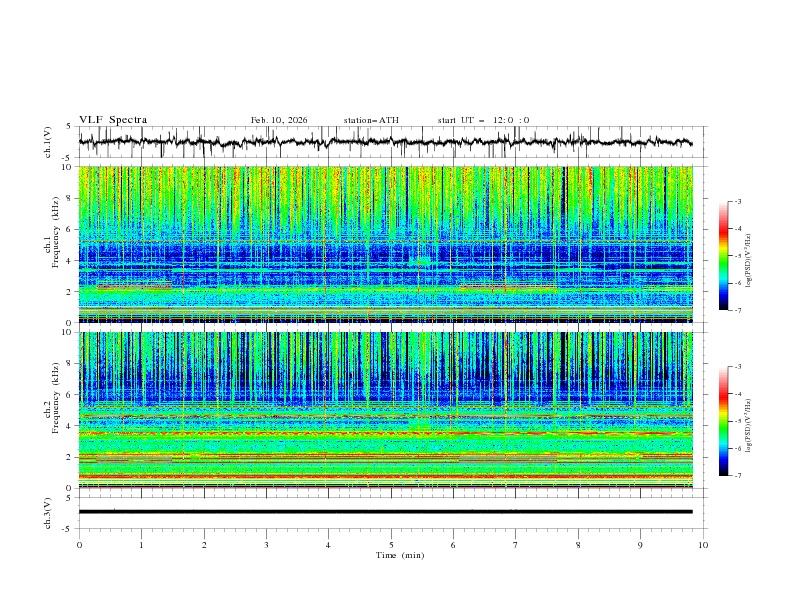Select the log(PSD) label beside ch.1 color bar
792x612 pixels.
coord(749,261)
